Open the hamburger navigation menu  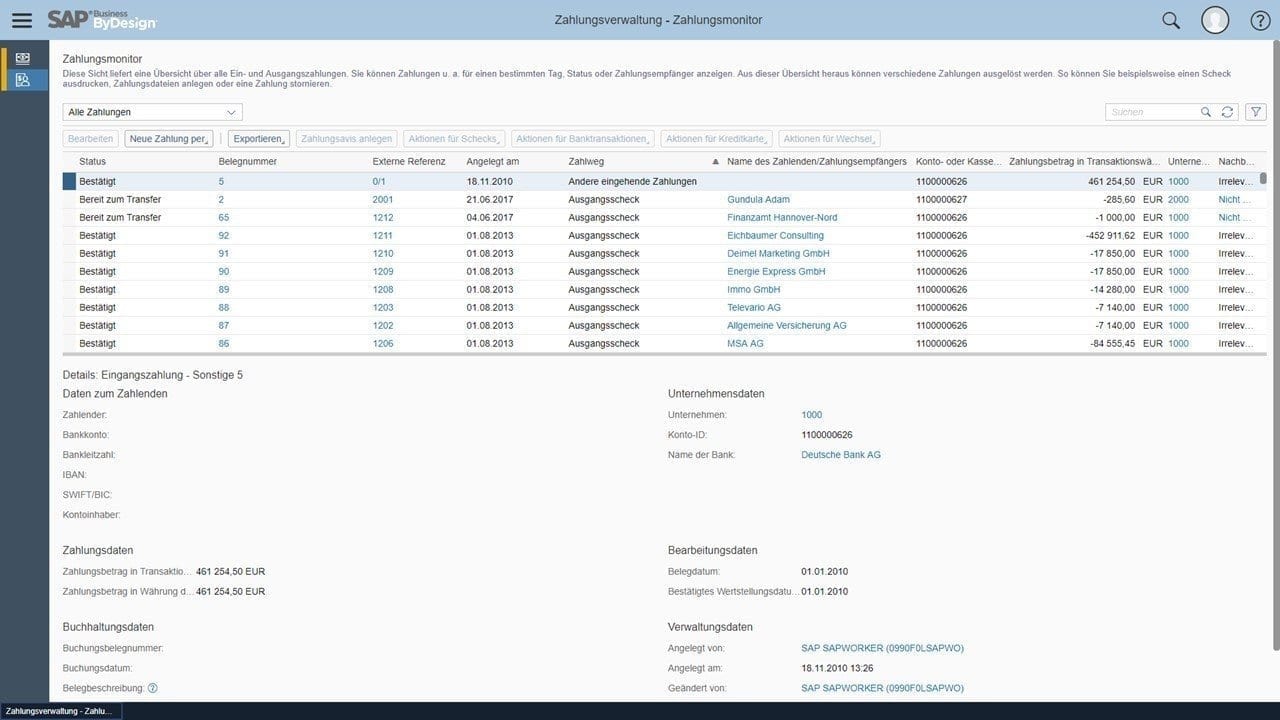tap(21, 20)
